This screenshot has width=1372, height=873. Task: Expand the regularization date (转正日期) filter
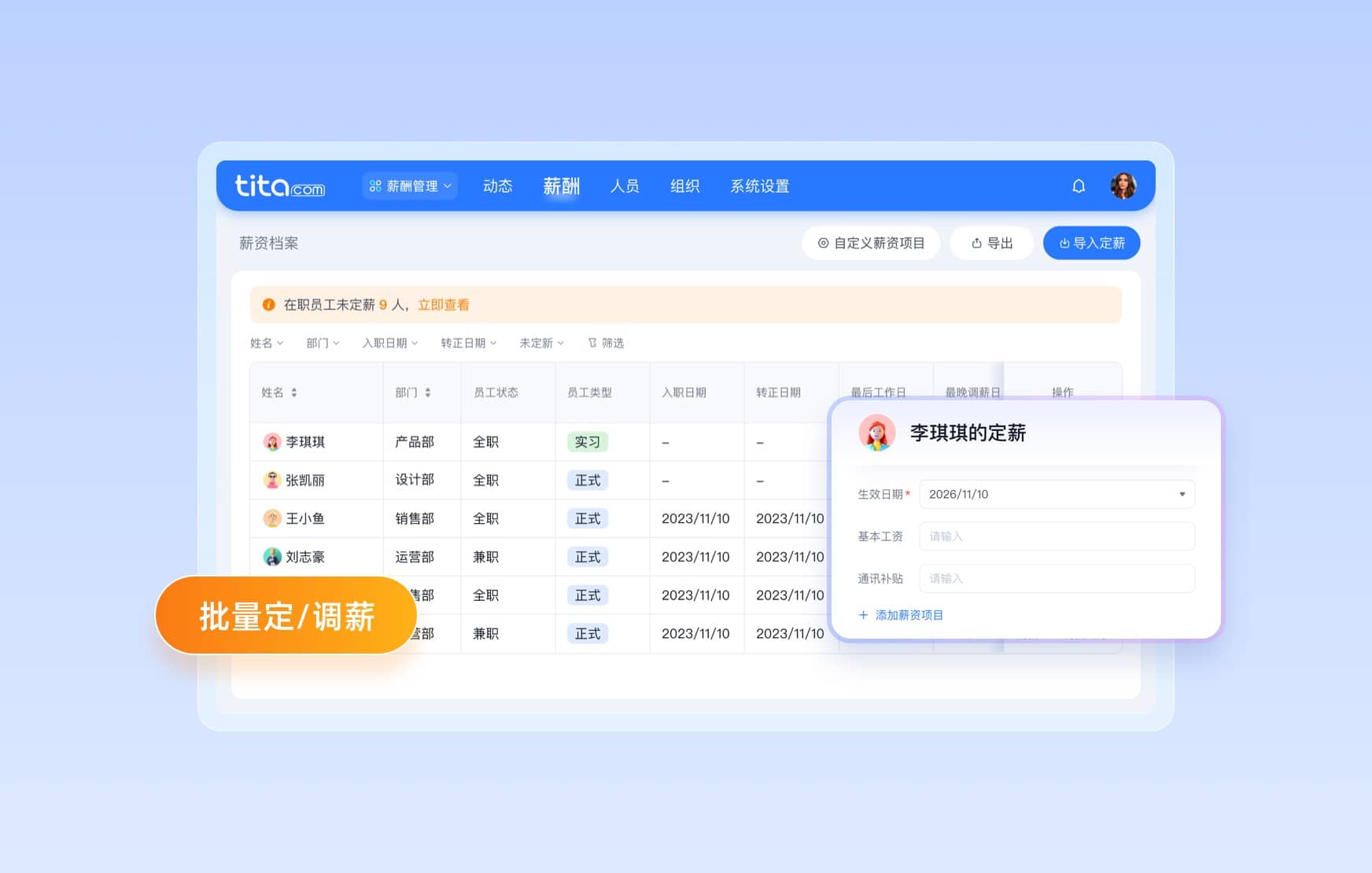[x=469, y=343]
